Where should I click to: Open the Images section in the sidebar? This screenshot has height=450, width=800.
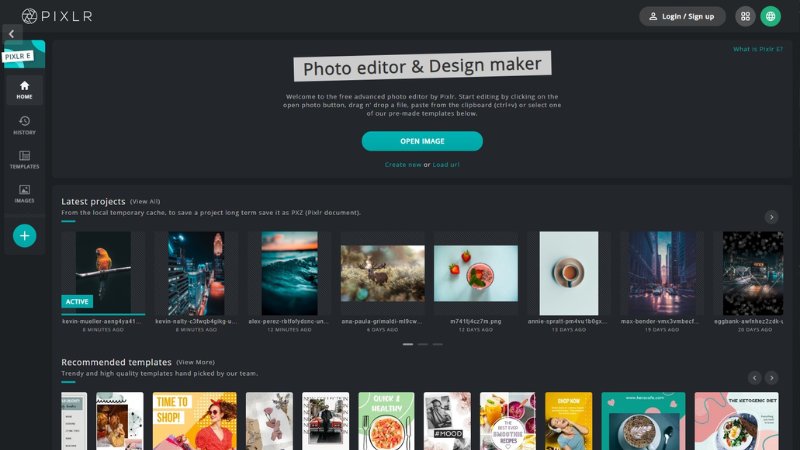(24, 194)
